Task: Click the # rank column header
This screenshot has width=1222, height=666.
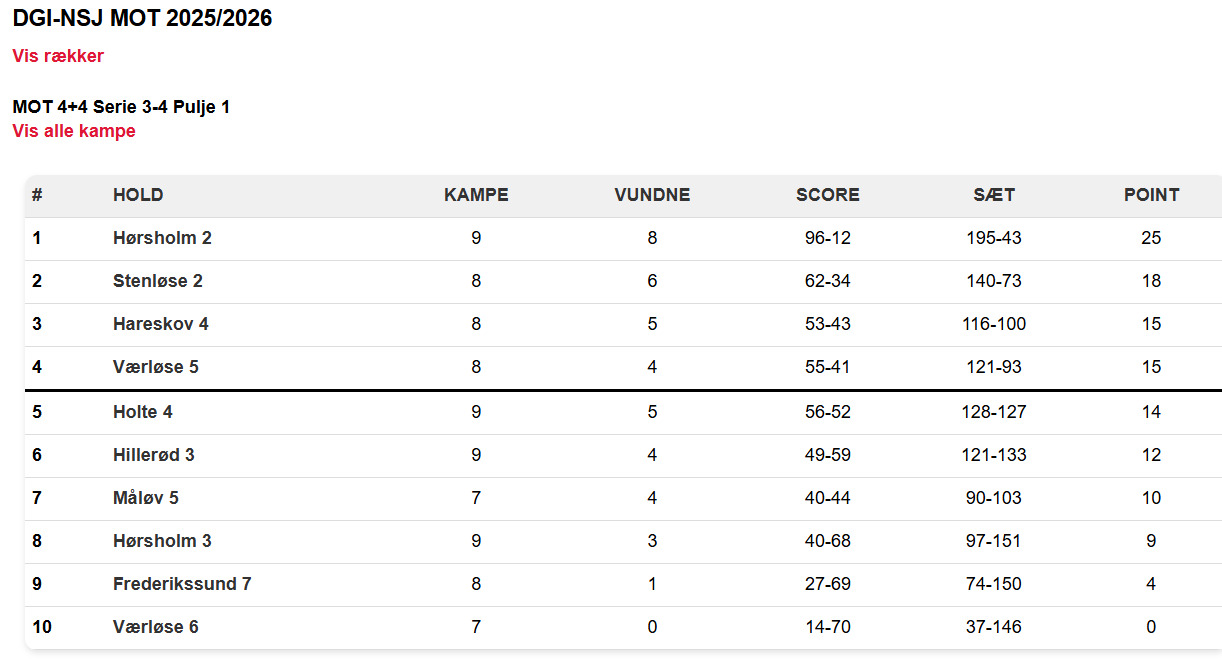Action: coord(37,195)
